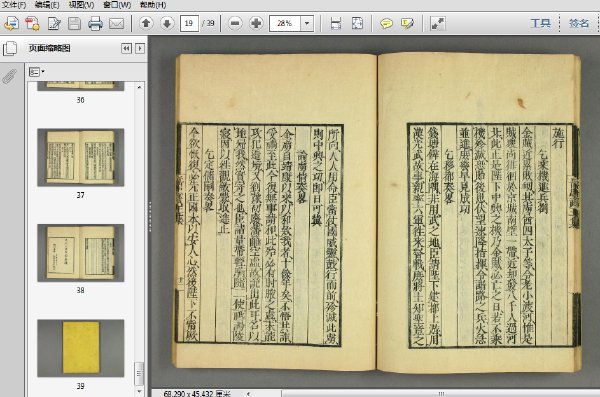Viewport: 600px width, 397px height.
Task: Switch to read mode fullscreen icon
Action: [x=437, y=24]
